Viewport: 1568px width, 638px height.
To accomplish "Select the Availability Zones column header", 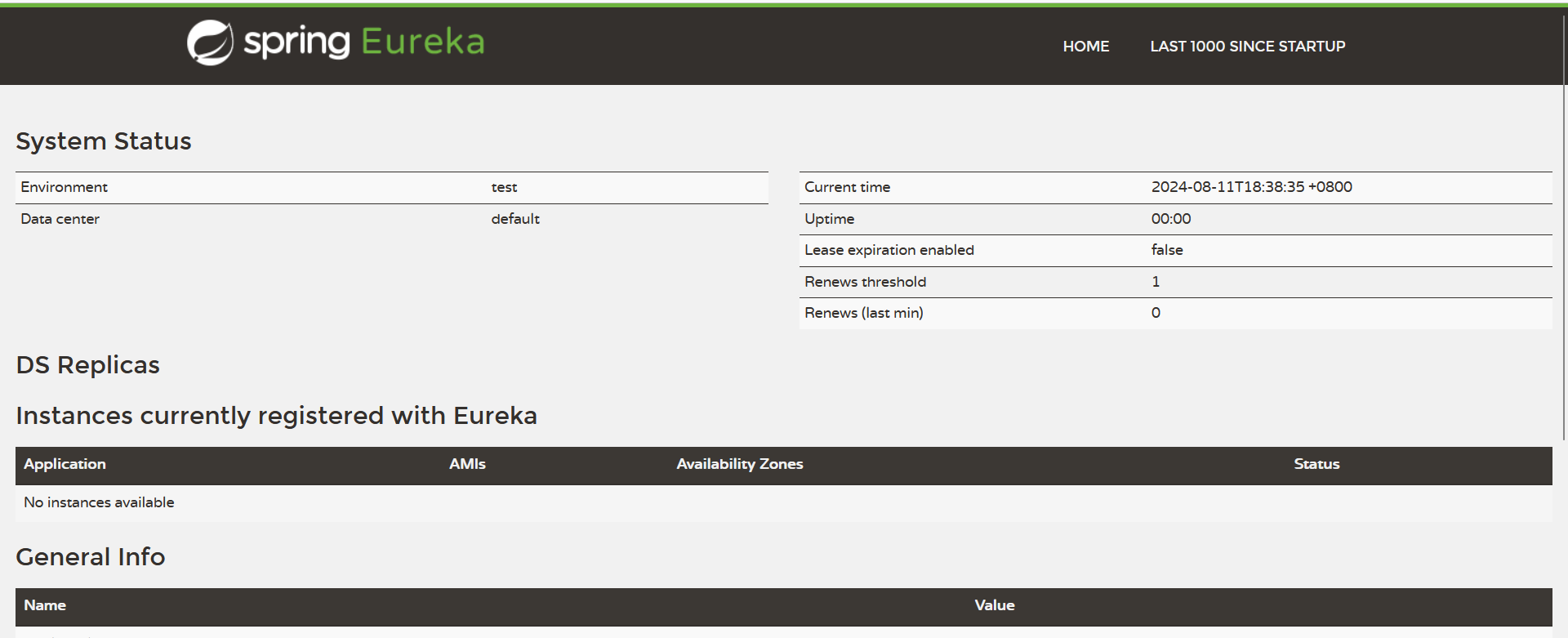I will coord(739,464).
